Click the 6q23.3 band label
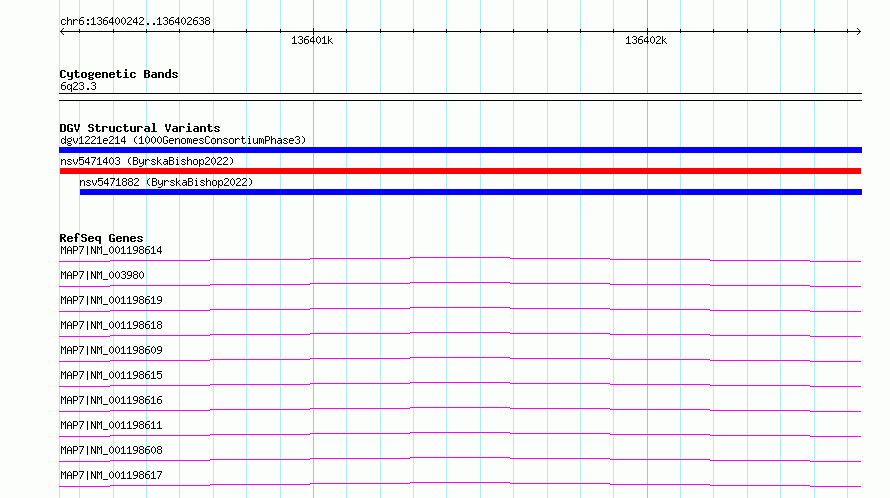 78,86
